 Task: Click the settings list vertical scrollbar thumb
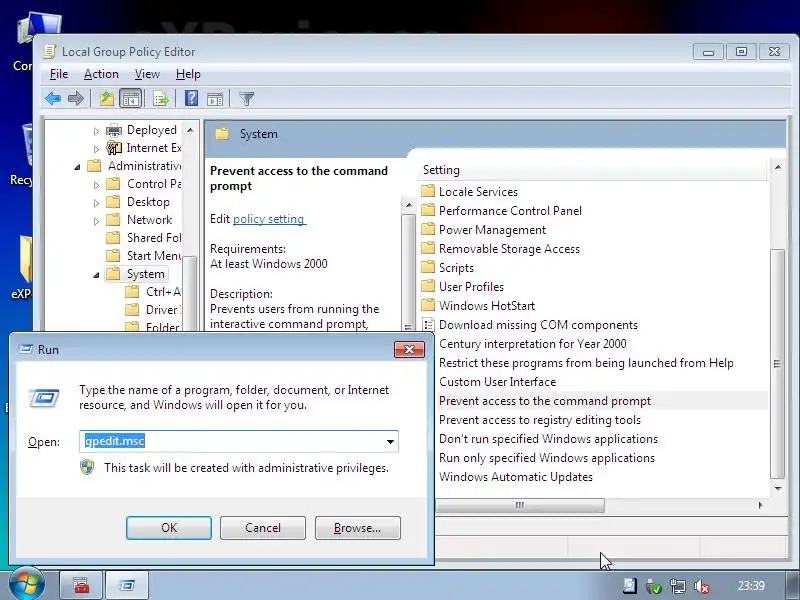tap(778, 363)
